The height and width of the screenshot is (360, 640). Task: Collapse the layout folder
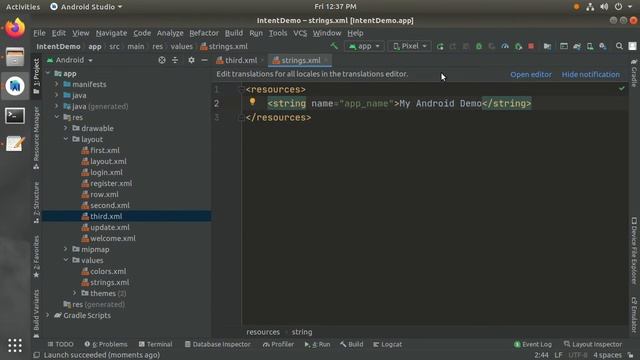pos(66,139)
